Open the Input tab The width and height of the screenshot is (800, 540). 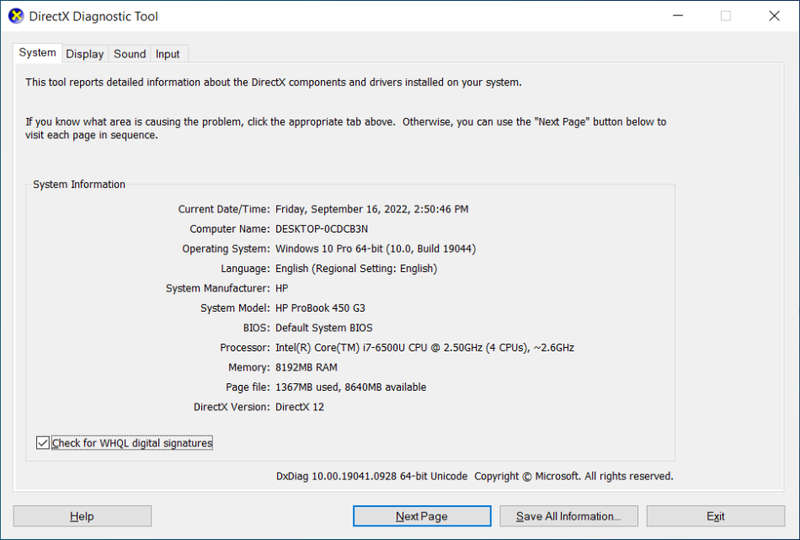click(167, 54)
